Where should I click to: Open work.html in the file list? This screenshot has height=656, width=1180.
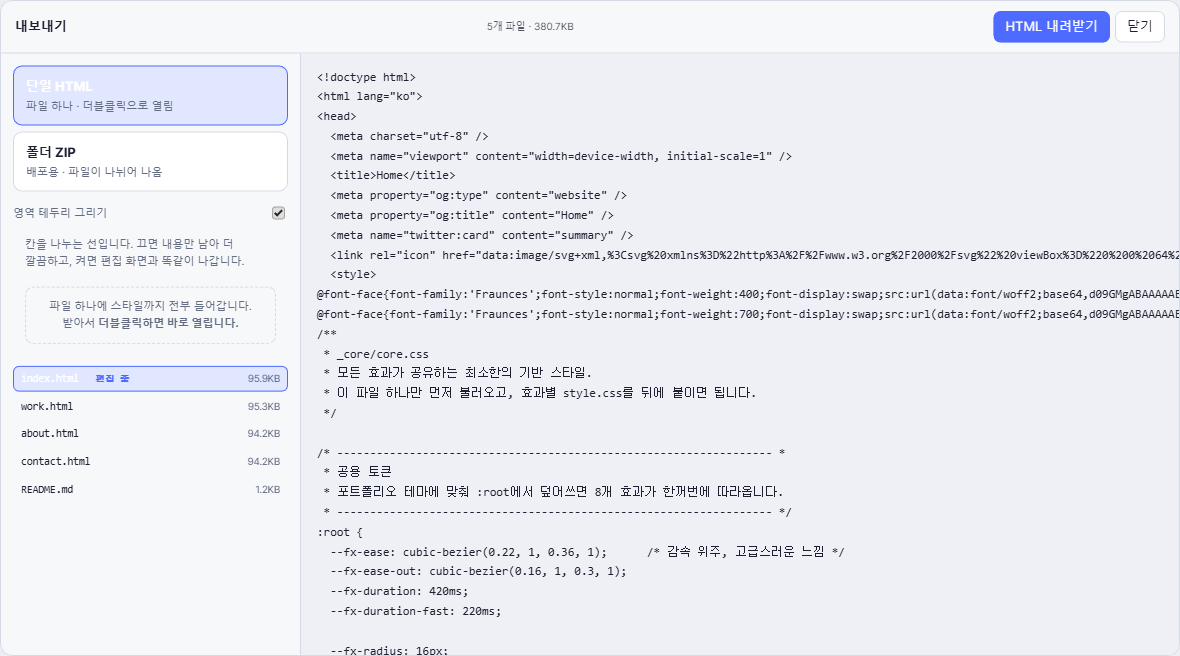point(151,406)
